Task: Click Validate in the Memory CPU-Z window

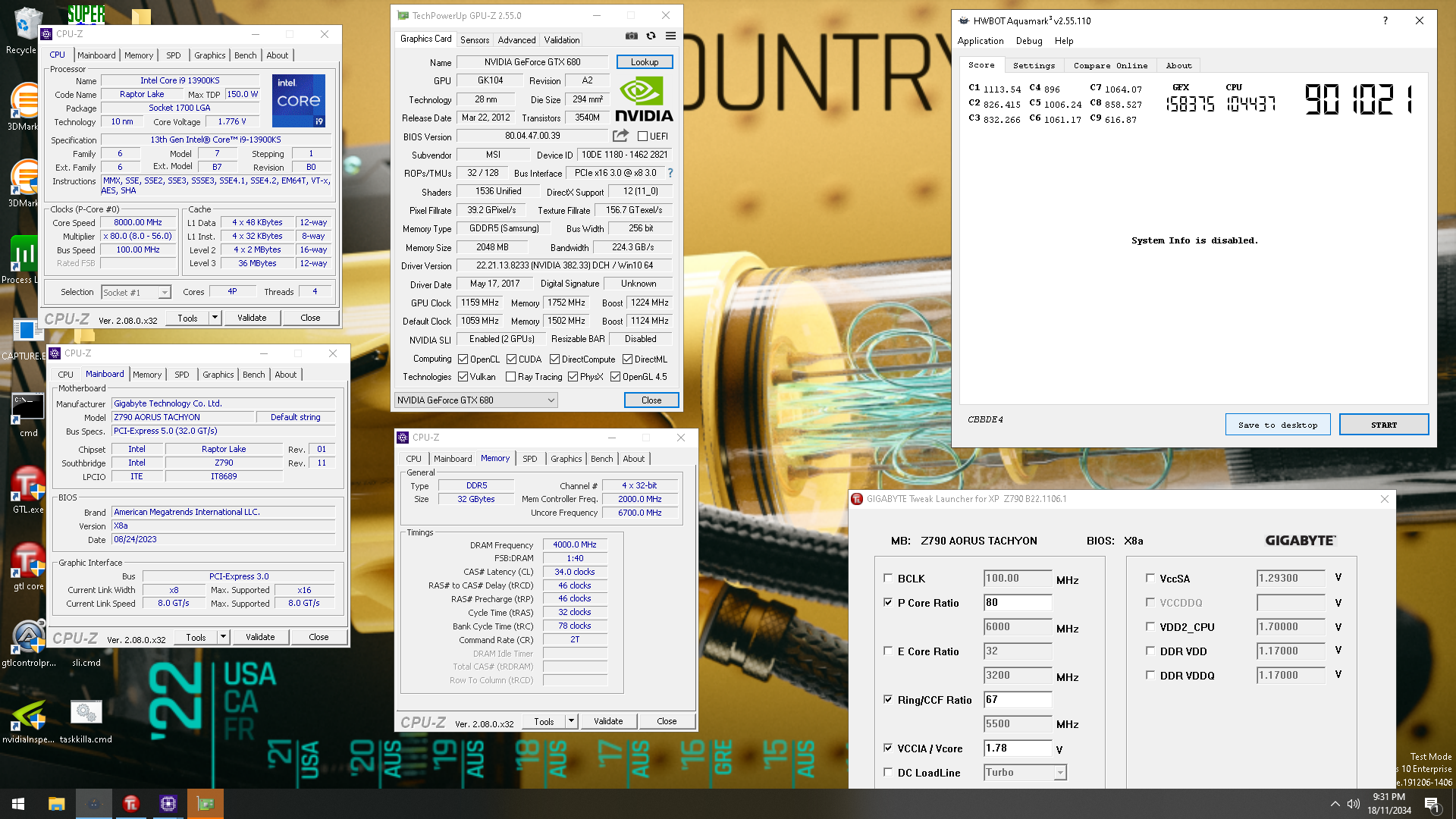Action: click(608, 721)
